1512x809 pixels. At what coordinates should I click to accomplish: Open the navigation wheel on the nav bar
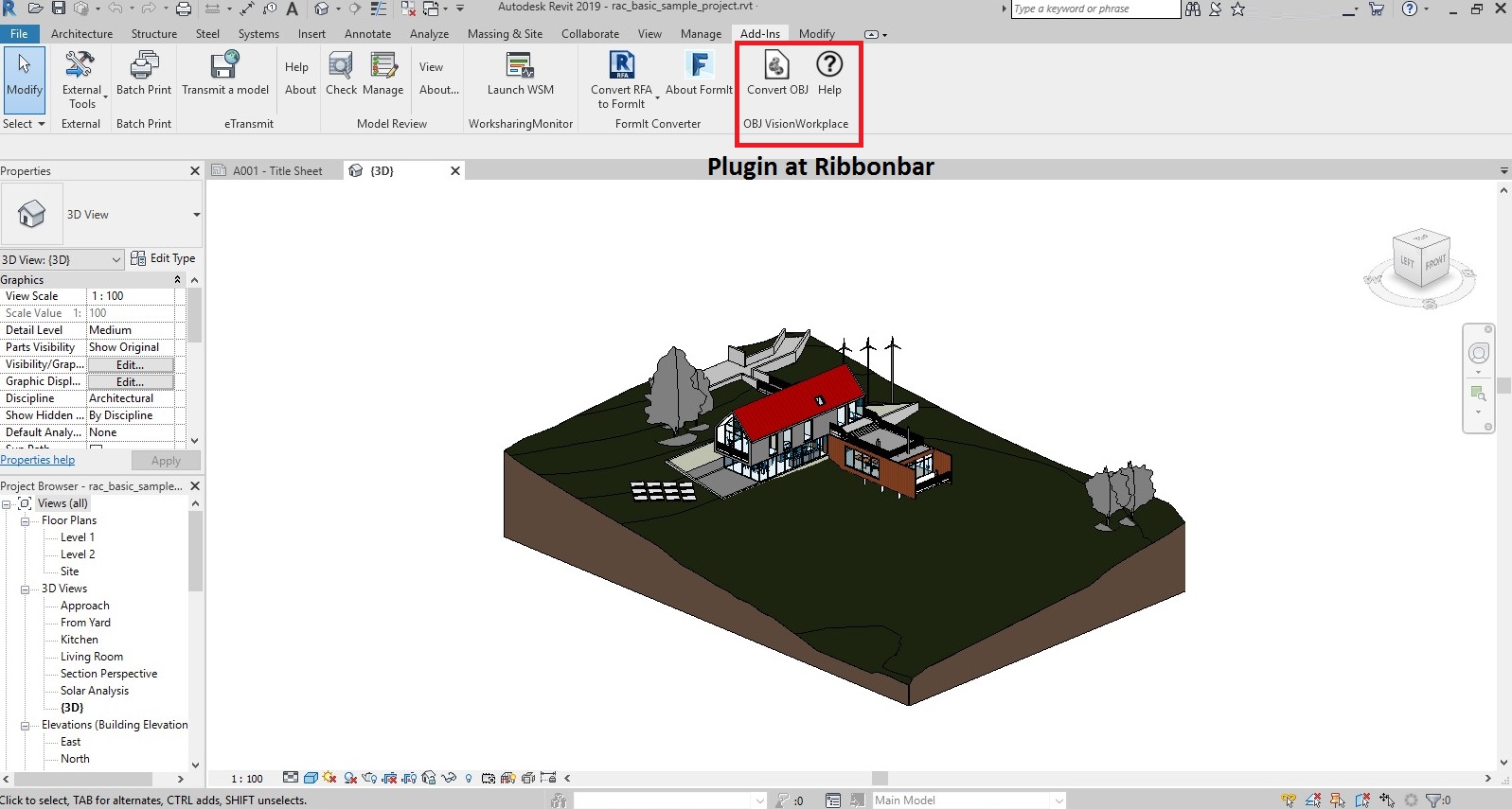tap(1478, 353)
